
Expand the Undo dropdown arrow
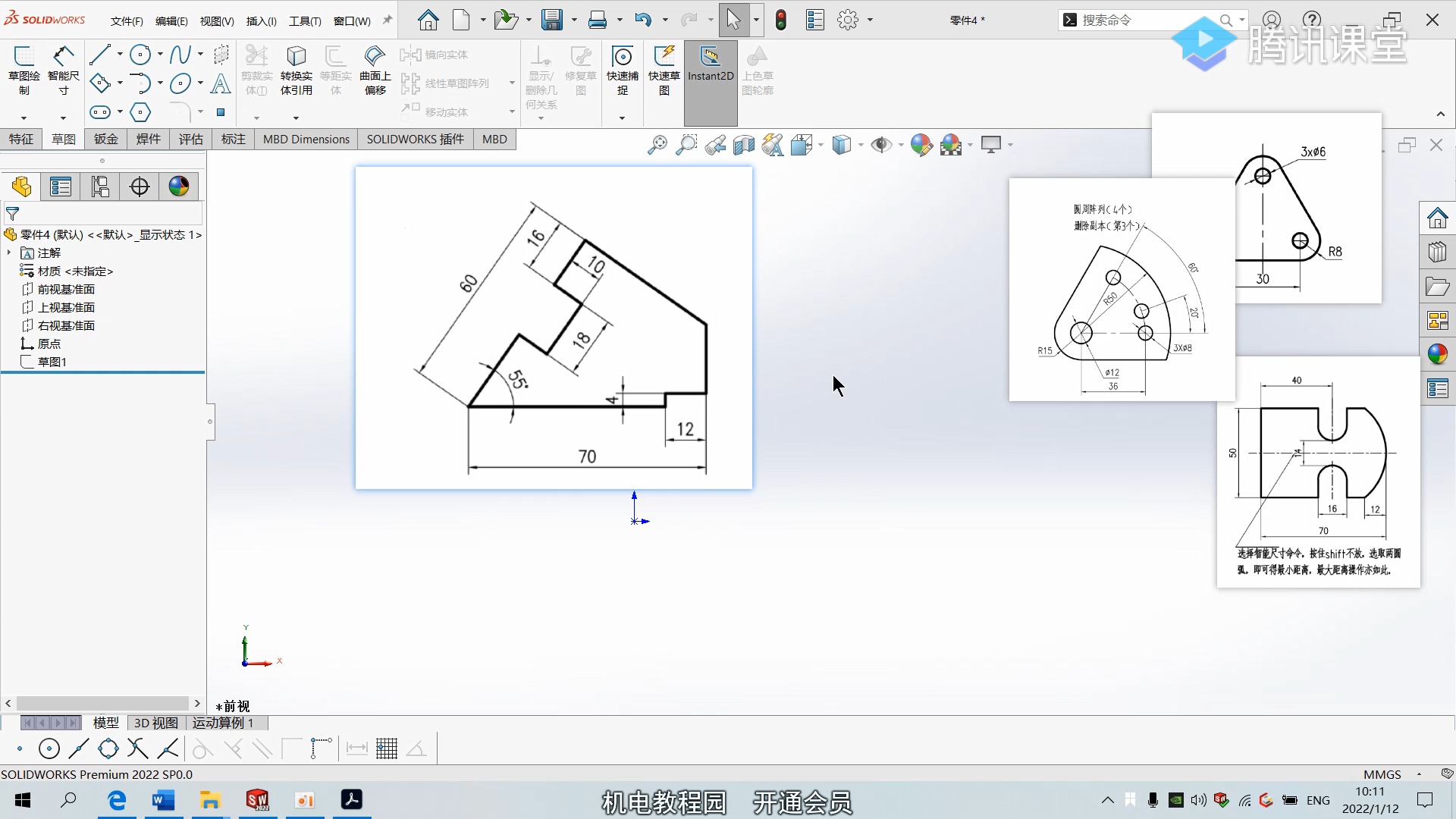665,20
